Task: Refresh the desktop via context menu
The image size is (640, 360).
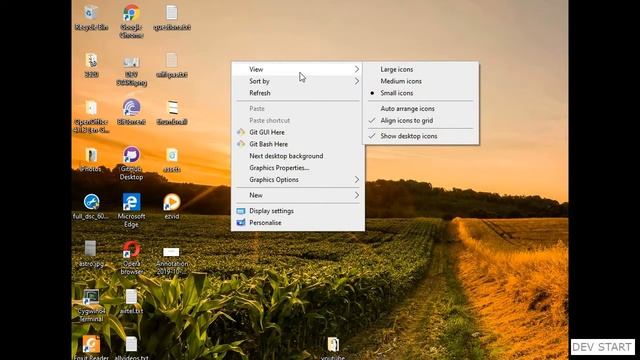Action: [298, 93]
